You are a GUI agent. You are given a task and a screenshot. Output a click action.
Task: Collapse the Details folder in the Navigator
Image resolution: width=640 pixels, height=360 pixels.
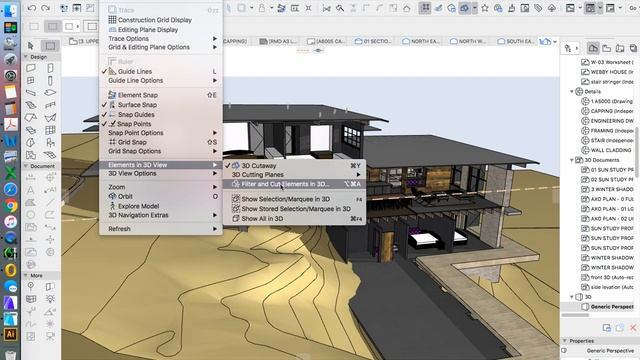click(x=572, y=92)
